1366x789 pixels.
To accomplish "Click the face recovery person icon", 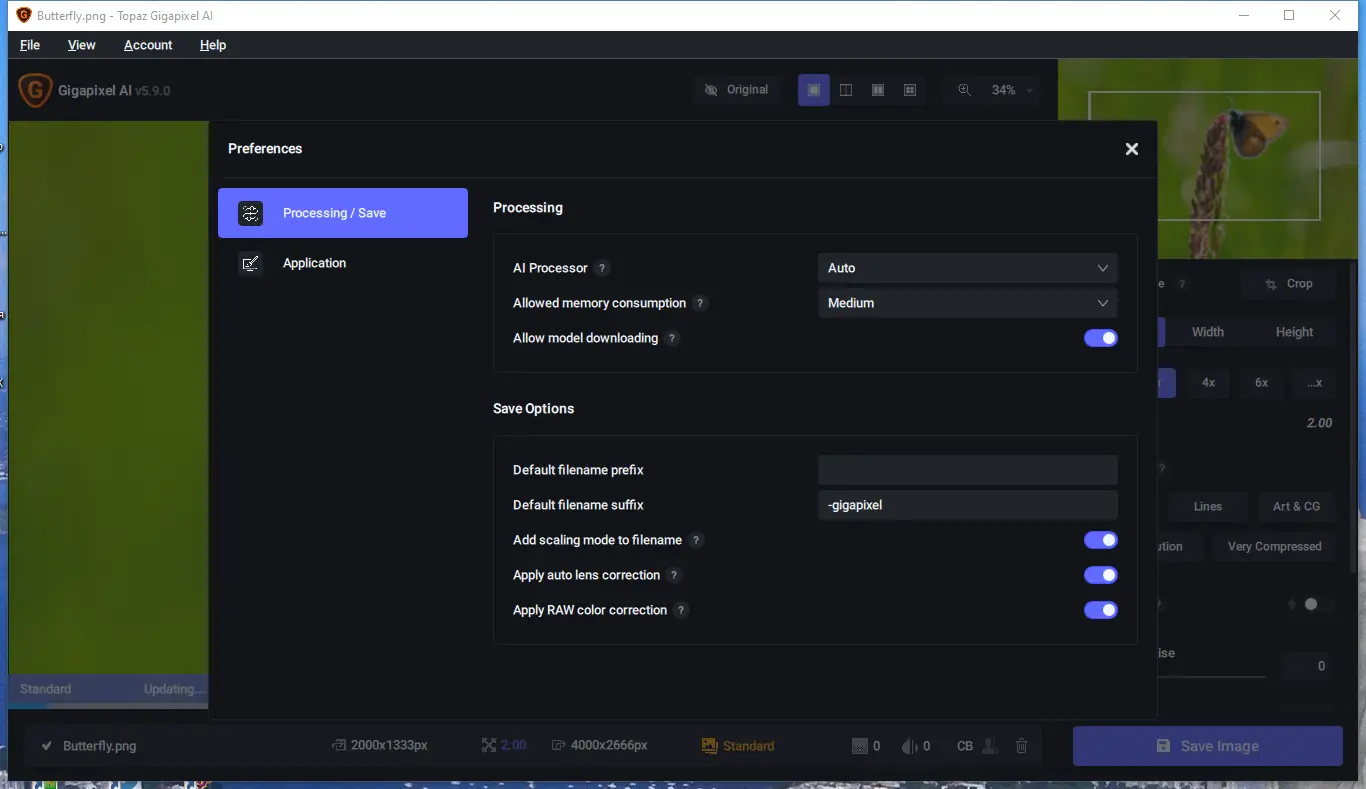I will click(989, 746).
